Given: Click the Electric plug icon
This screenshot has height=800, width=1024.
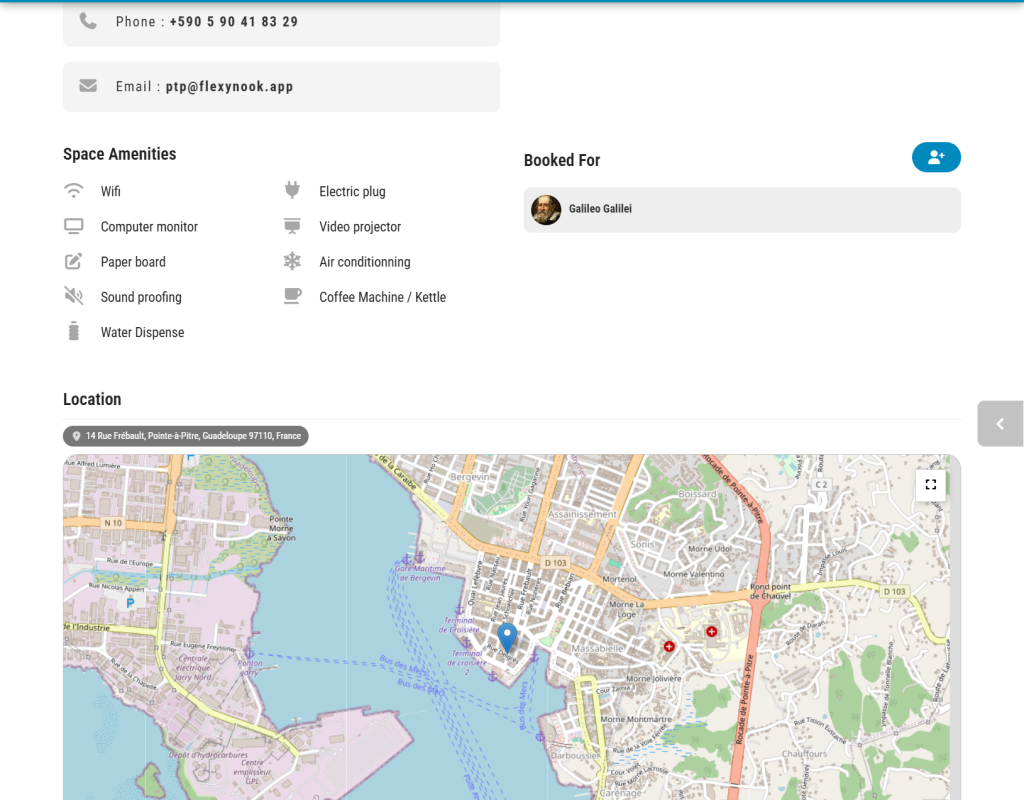Looking at the screenshot, I should (292, 190).
